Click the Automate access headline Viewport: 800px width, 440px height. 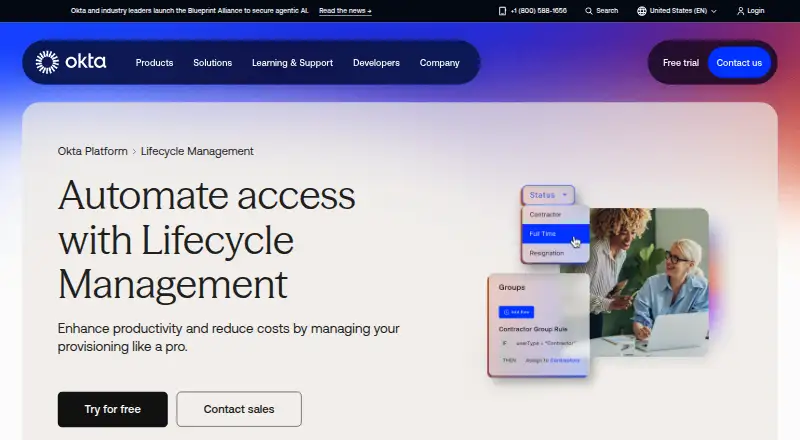(x=206, y=240)
